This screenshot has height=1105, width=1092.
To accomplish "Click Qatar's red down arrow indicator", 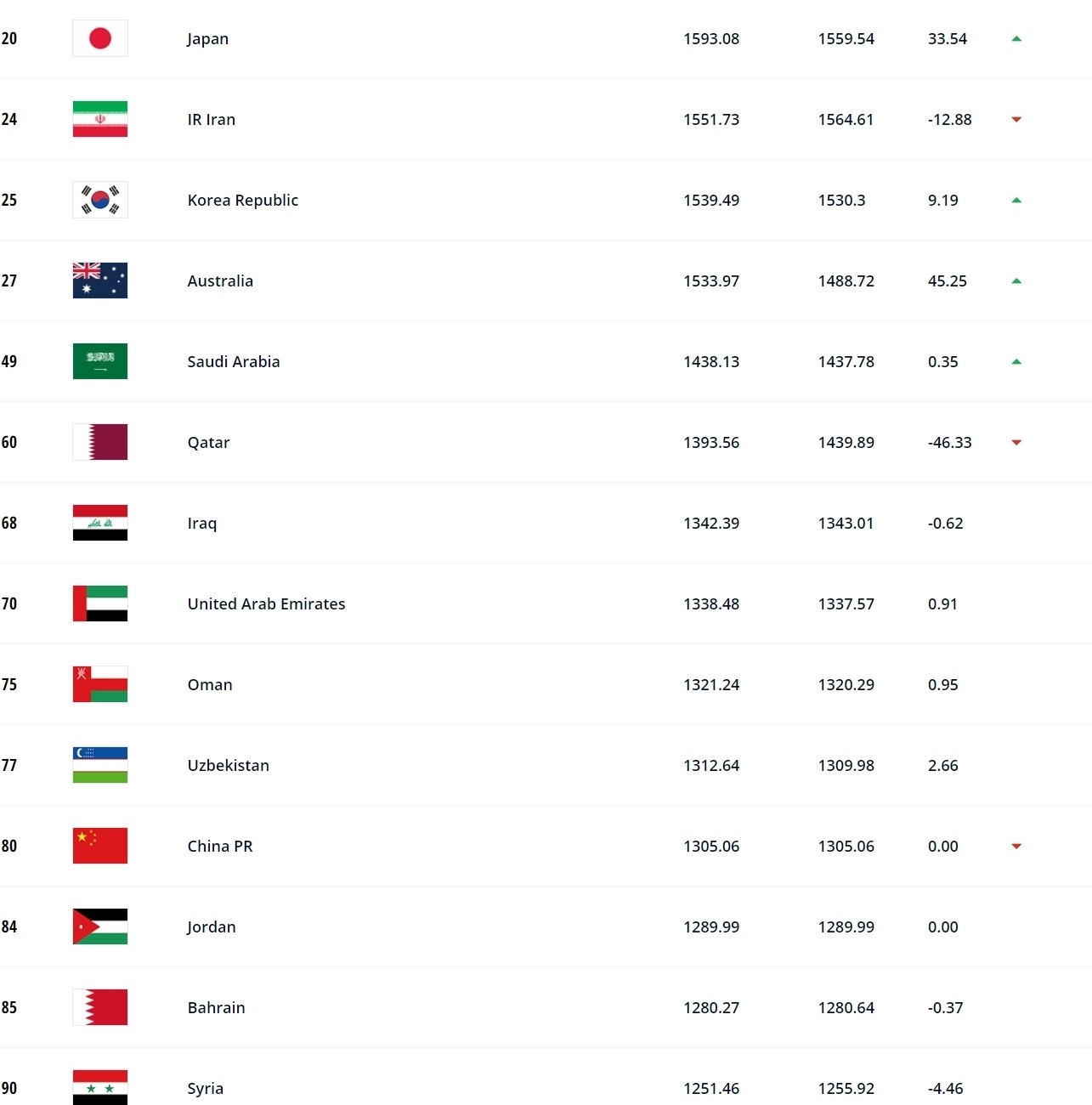I will click(x=1016, y=442).
